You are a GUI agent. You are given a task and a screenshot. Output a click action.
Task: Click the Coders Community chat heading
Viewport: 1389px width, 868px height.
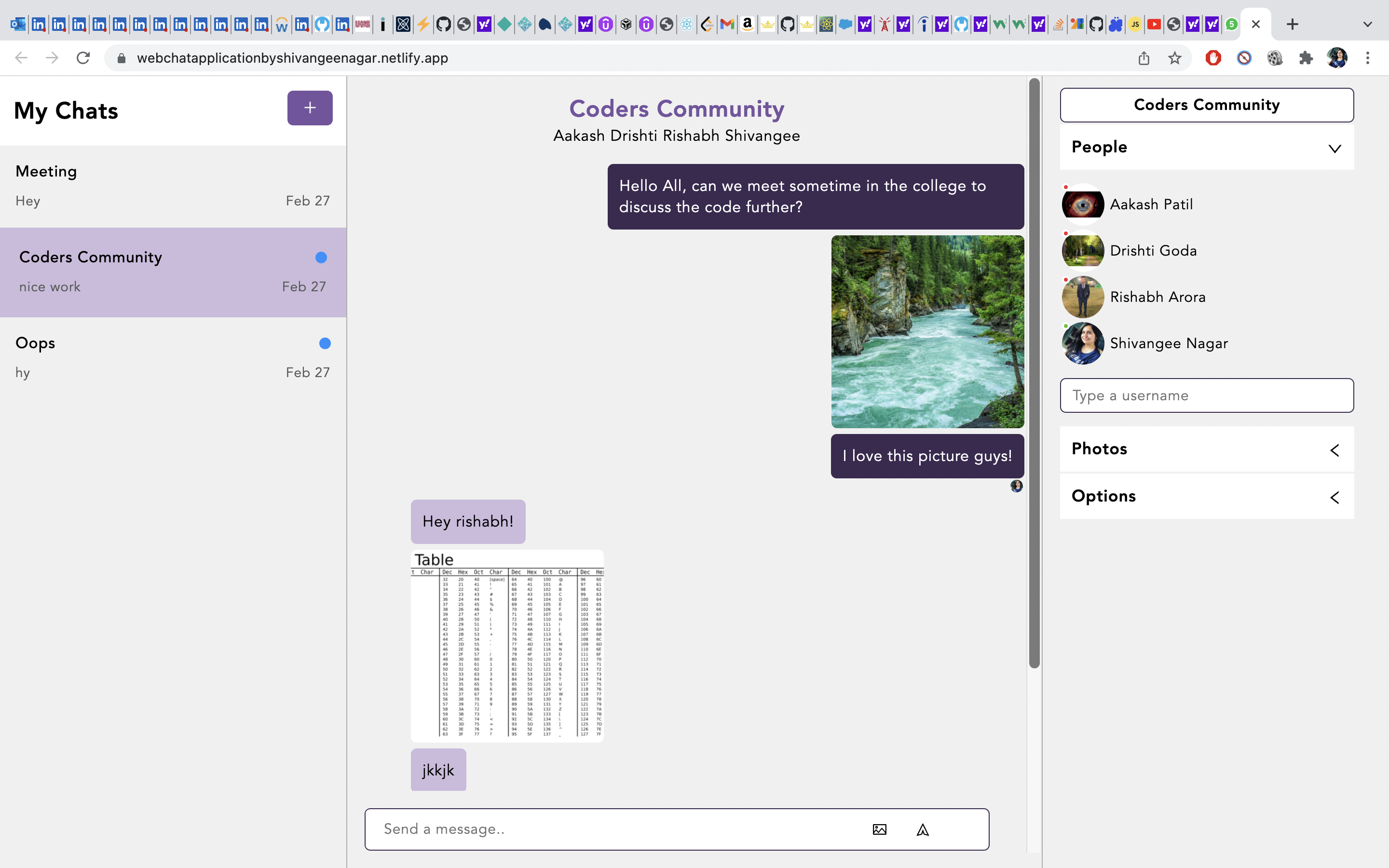coord(677,108)
